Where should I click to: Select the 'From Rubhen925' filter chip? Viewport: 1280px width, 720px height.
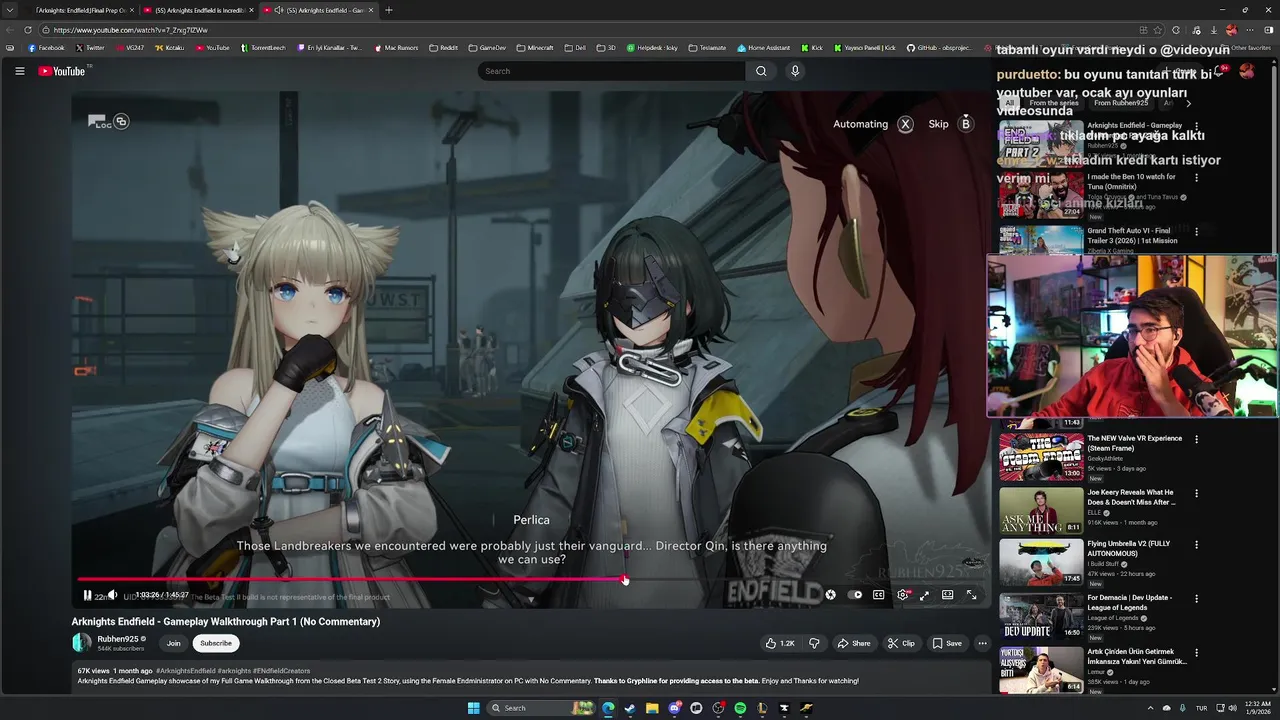[1120, 103]
